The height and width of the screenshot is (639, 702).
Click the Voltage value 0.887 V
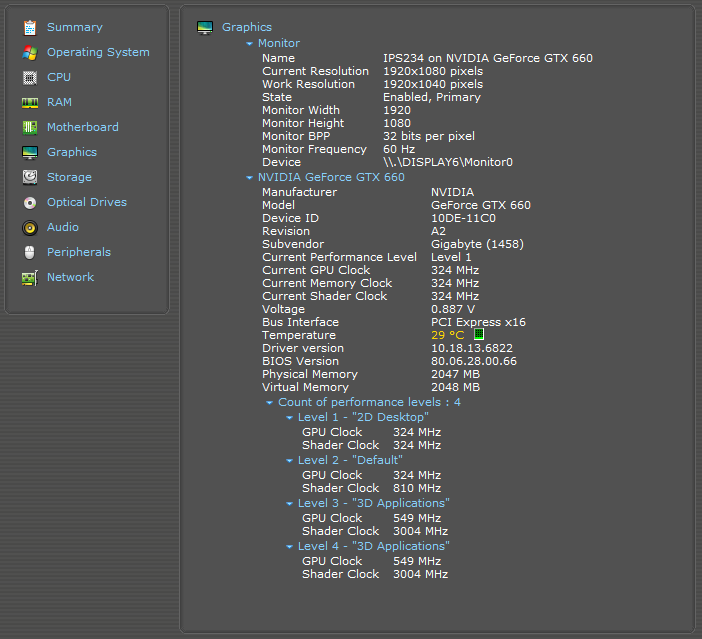point(453,309)
